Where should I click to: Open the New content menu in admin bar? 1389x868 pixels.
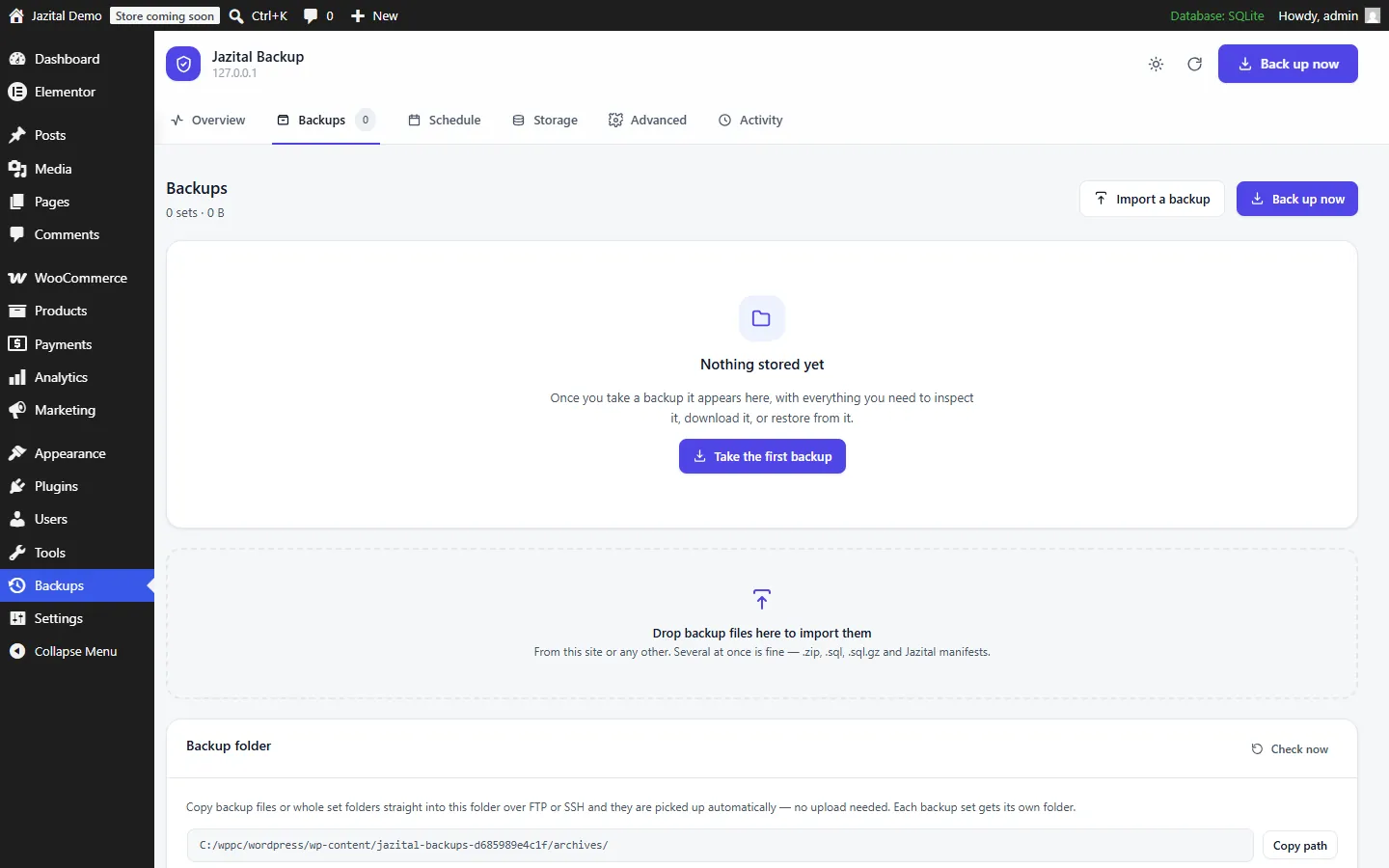coord(374,15)
